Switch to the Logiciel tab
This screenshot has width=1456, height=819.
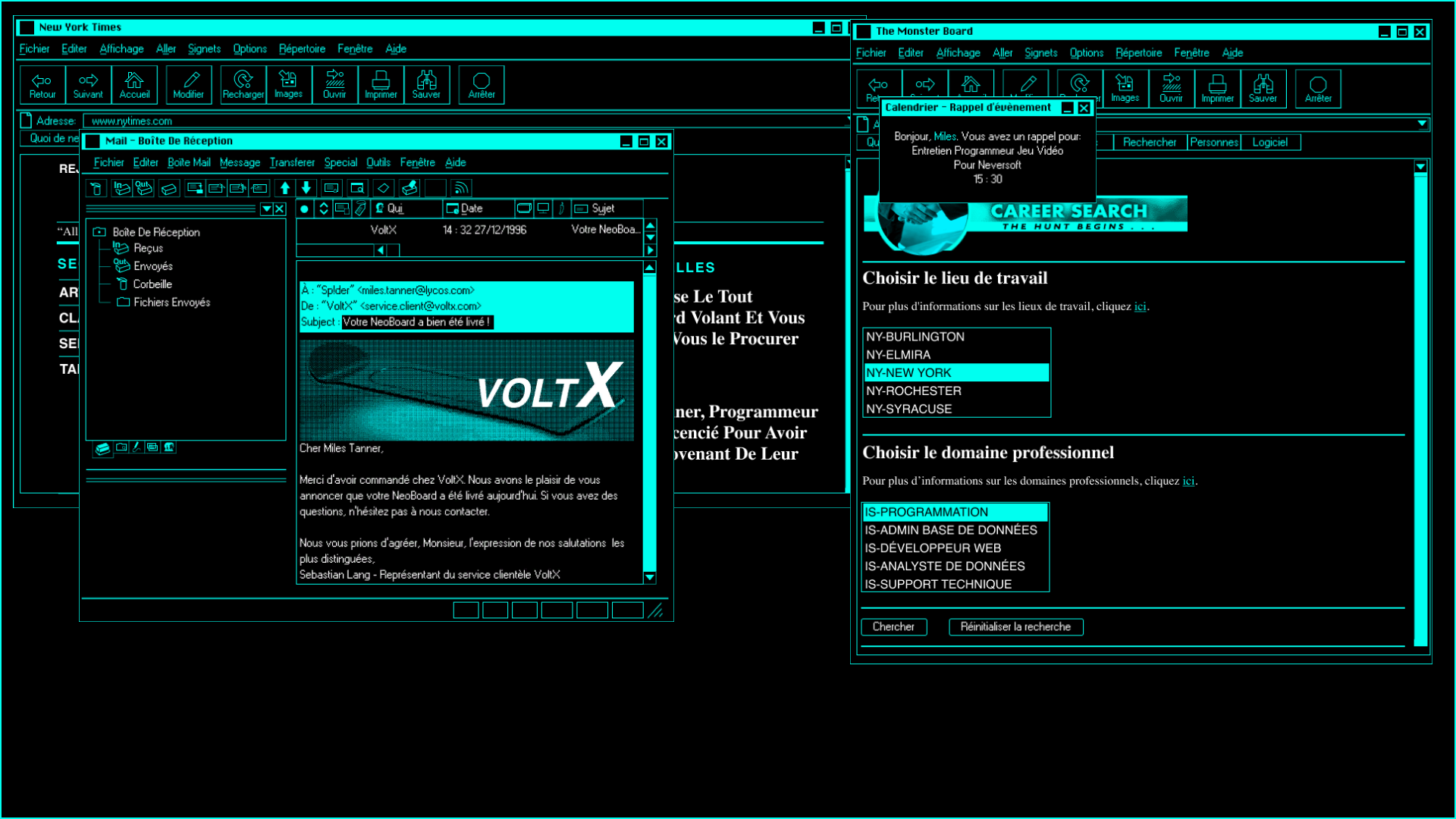(x=1269, y=142)
